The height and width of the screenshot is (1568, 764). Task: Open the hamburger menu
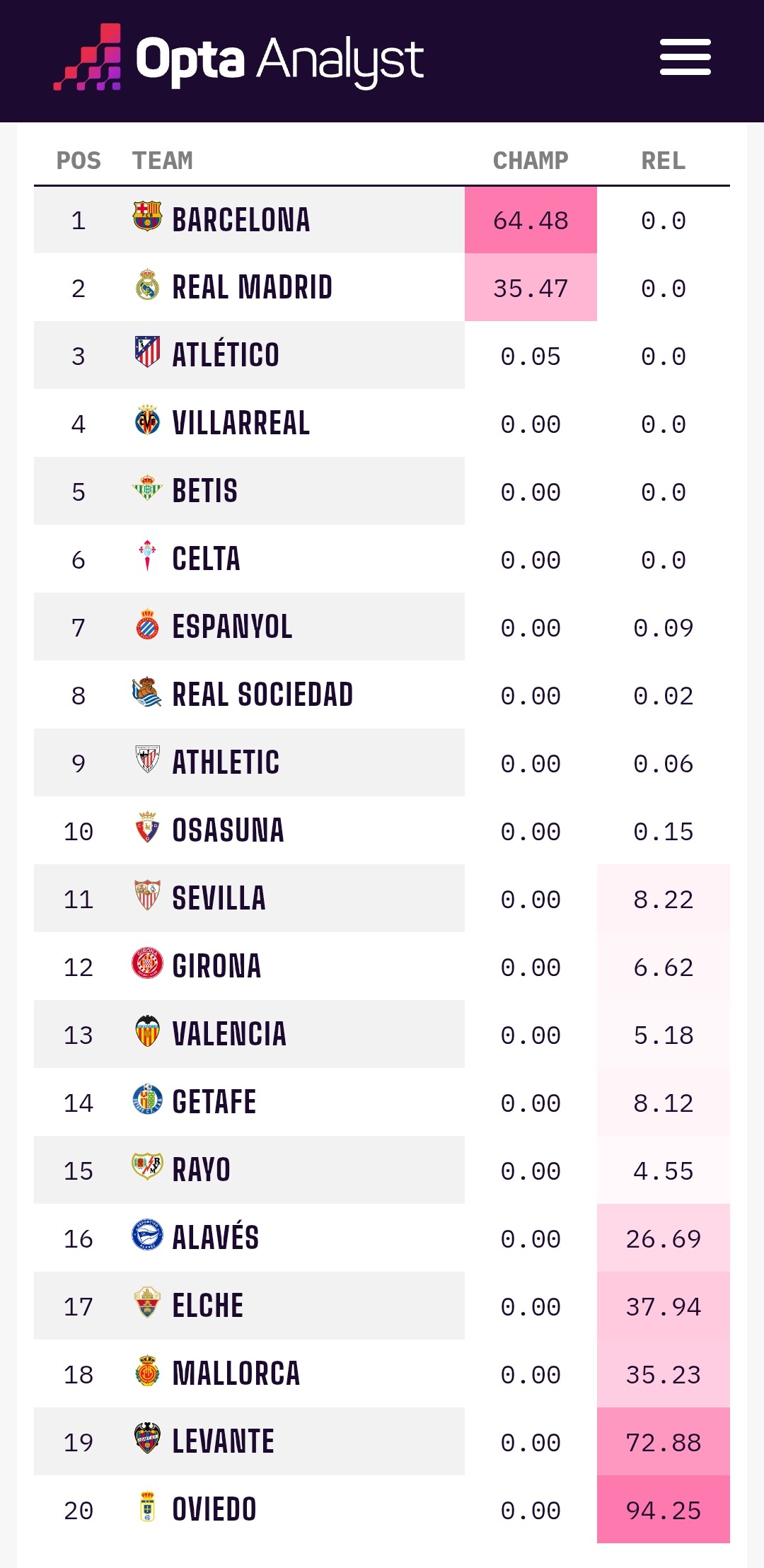685,57
